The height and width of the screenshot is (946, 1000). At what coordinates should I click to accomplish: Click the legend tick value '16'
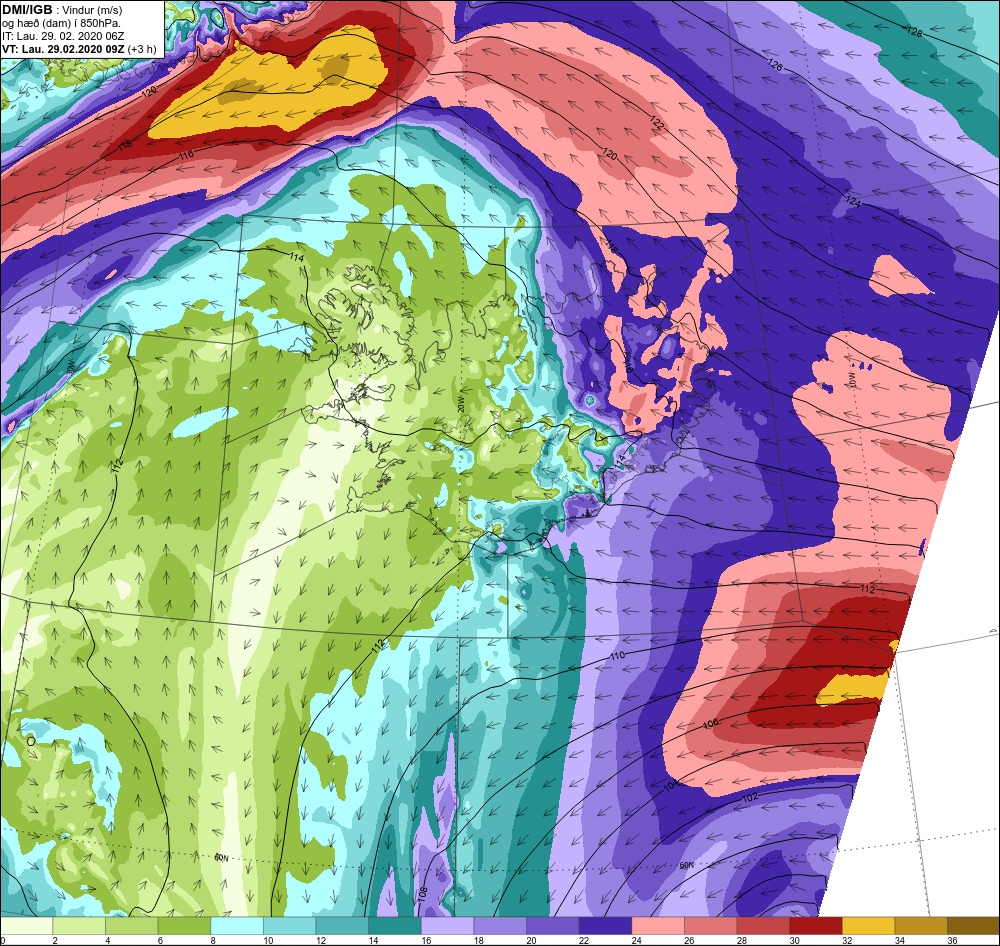pos(426,940)
